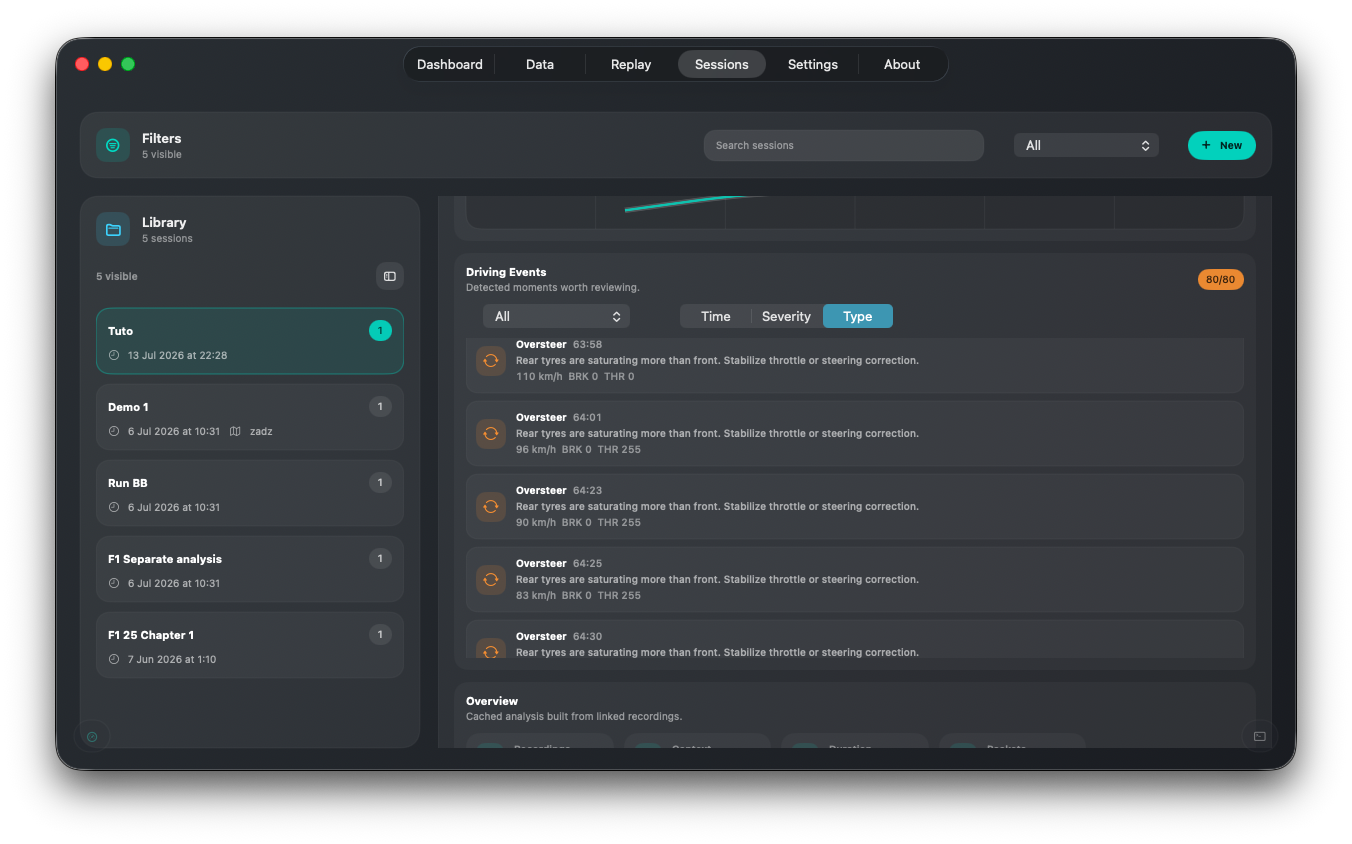Open the Oversteer event at 64:25

[855, 579]
